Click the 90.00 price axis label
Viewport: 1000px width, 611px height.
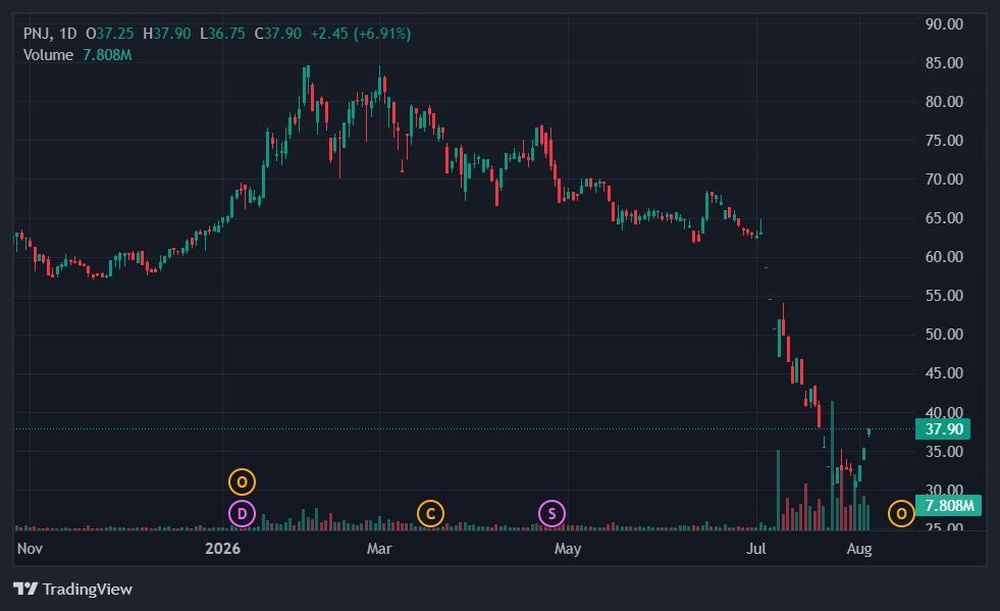click(x=944, y=24)
